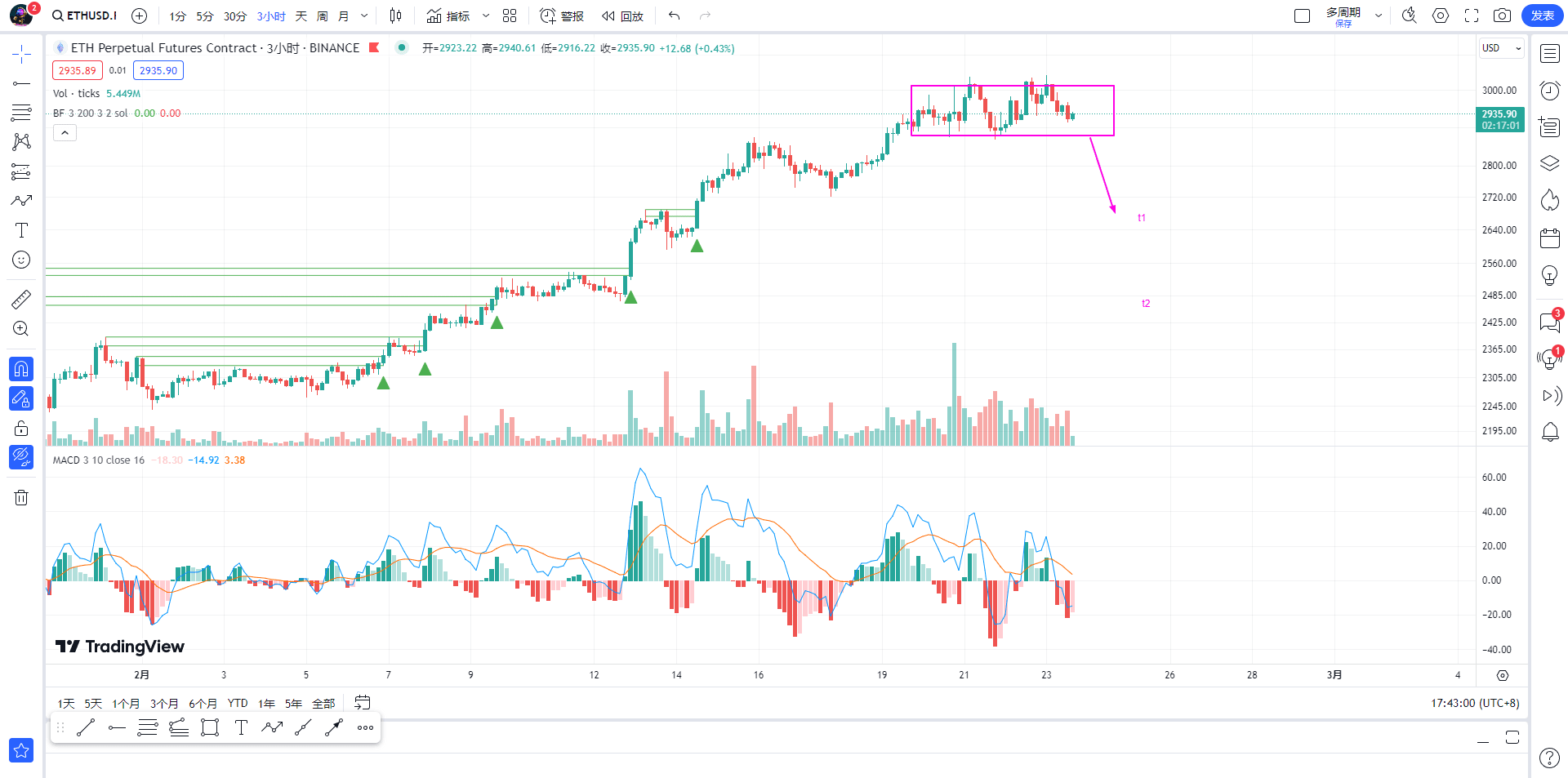
Task: Toggle hide all drawings
Action: (x=21, y=457)
